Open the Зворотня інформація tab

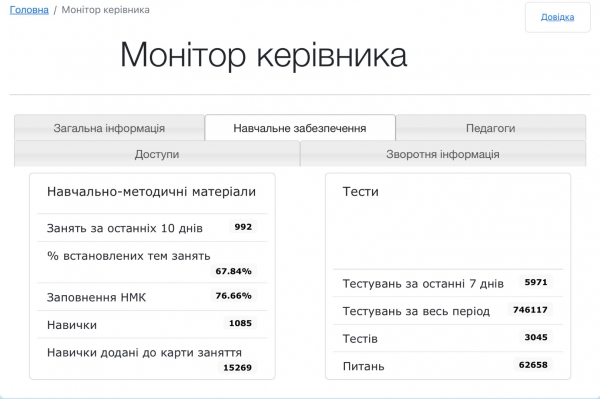click(443, 154)
